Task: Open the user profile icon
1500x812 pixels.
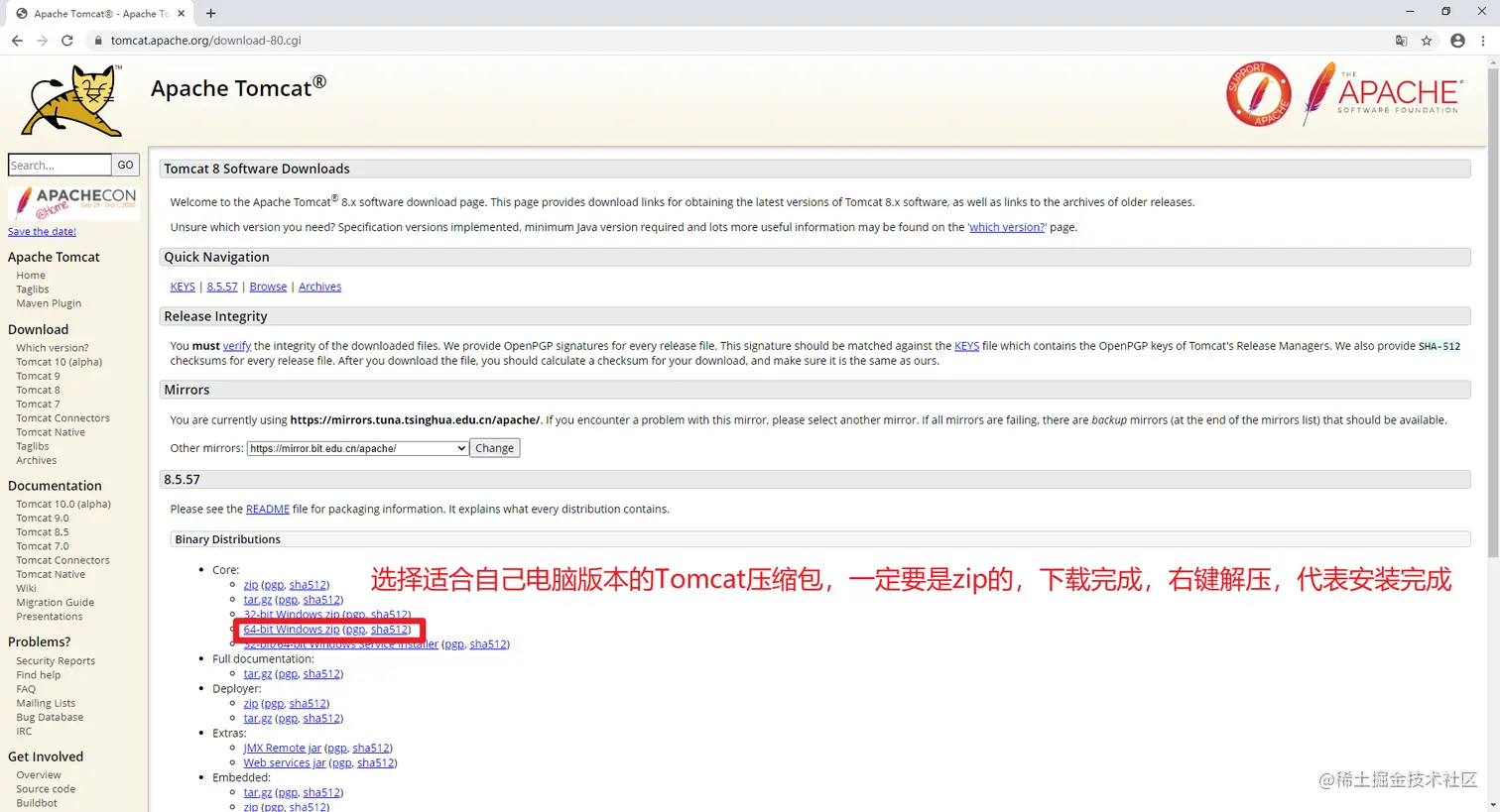Action: [1457, 41]
